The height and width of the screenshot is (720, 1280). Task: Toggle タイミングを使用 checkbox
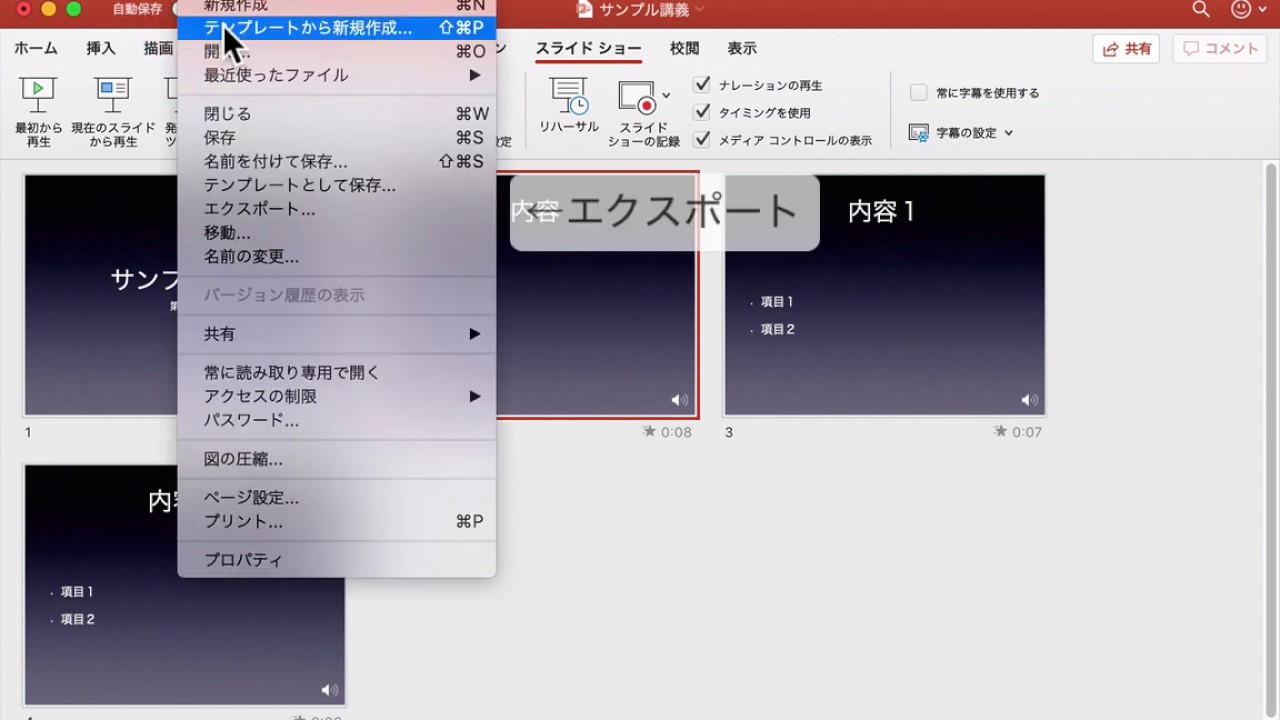[x=702, y=112]
